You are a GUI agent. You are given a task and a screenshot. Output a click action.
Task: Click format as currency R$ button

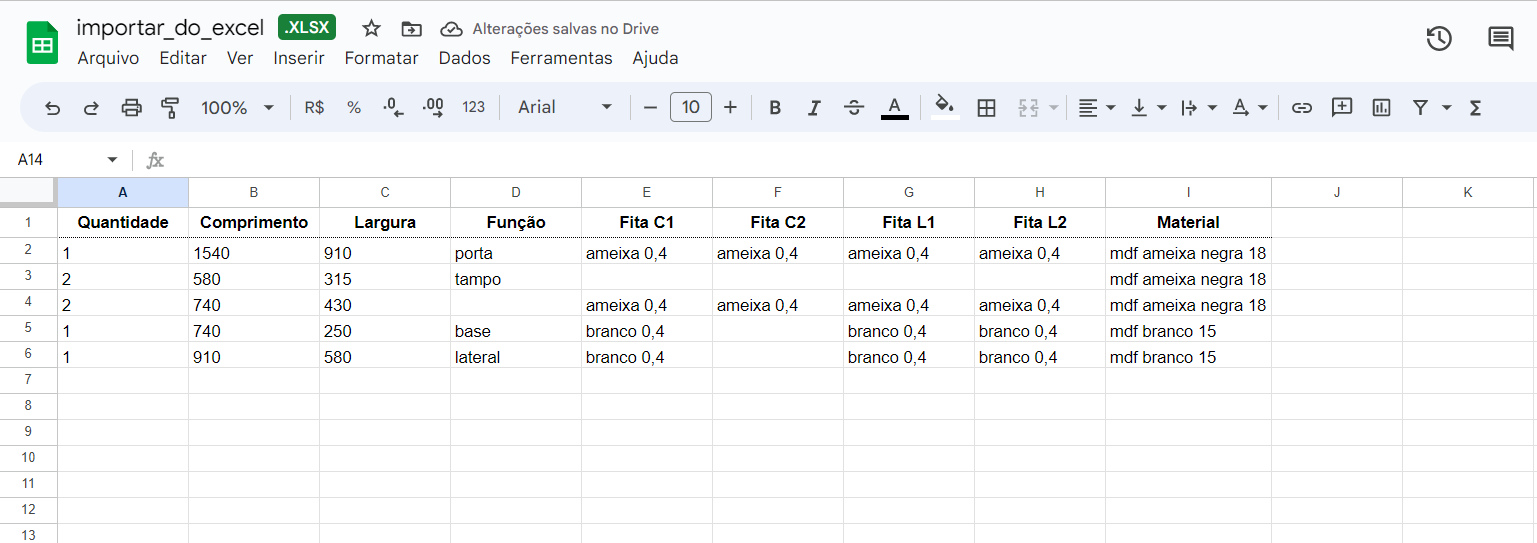point(314,108)
